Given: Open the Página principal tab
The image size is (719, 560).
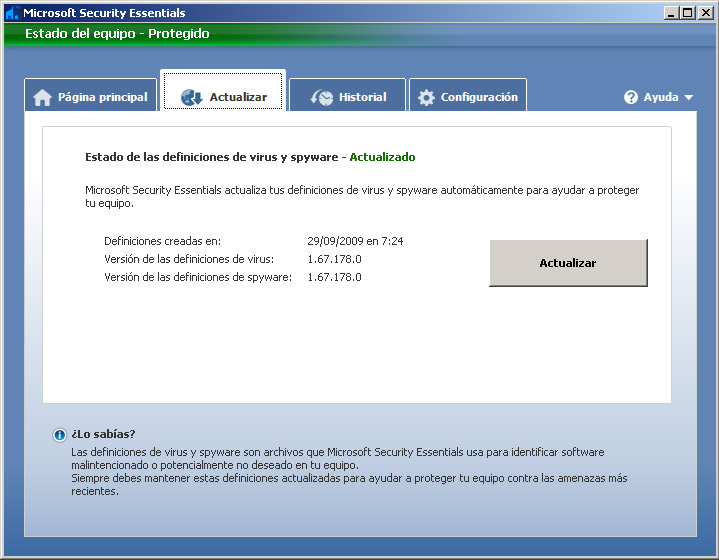Looking at the screenshot, I should pyautogui.click(x=102, y=98).
